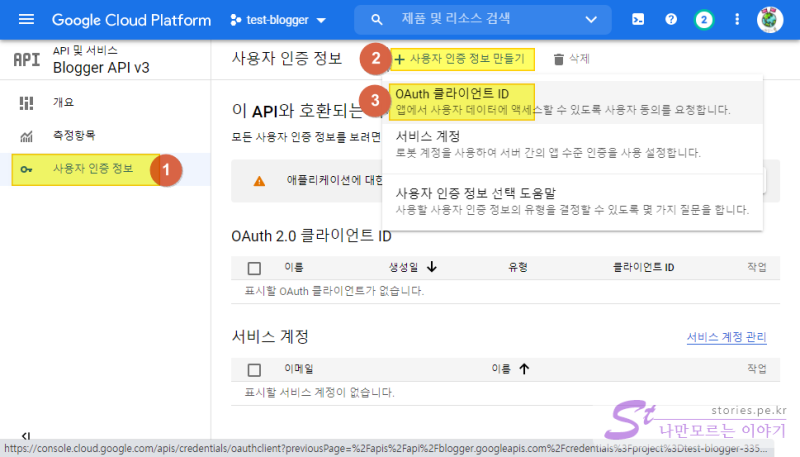Click the Google Cloud Platform logo text
This screenshot has width=800, height=457.
[x=131, y=20]
